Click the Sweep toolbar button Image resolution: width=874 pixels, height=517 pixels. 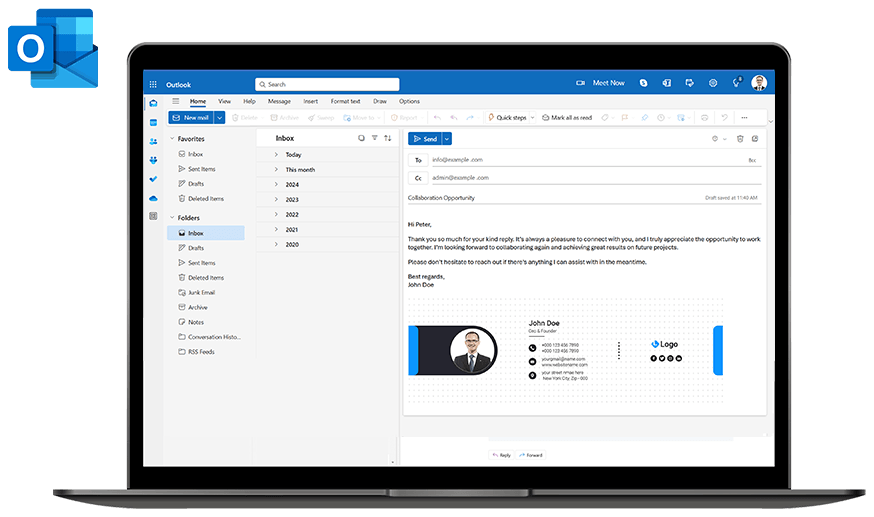[321, 118]
